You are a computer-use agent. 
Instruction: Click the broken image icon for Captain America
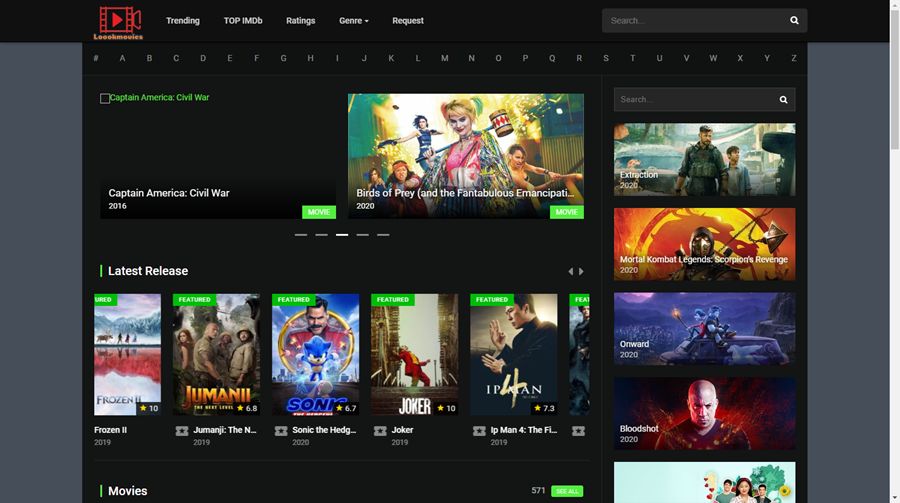(x=104, y=98)
